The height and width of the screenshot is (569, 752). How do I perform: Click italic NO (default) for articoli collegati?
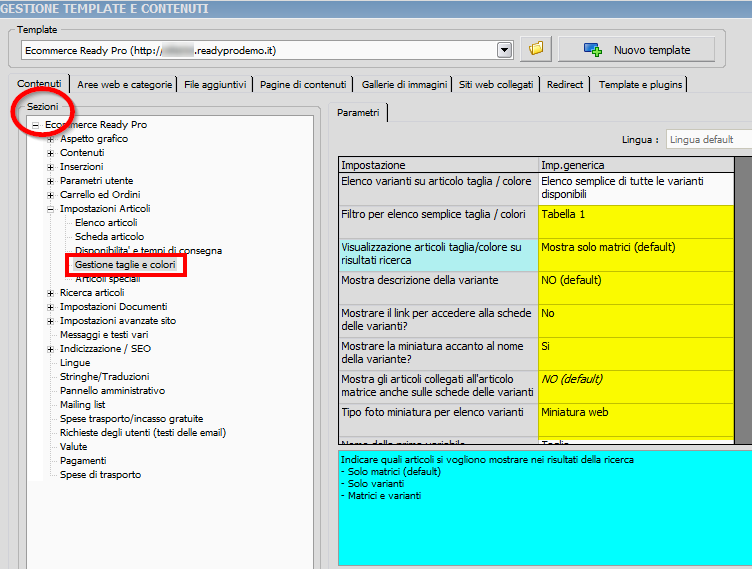tap(636, 387)
